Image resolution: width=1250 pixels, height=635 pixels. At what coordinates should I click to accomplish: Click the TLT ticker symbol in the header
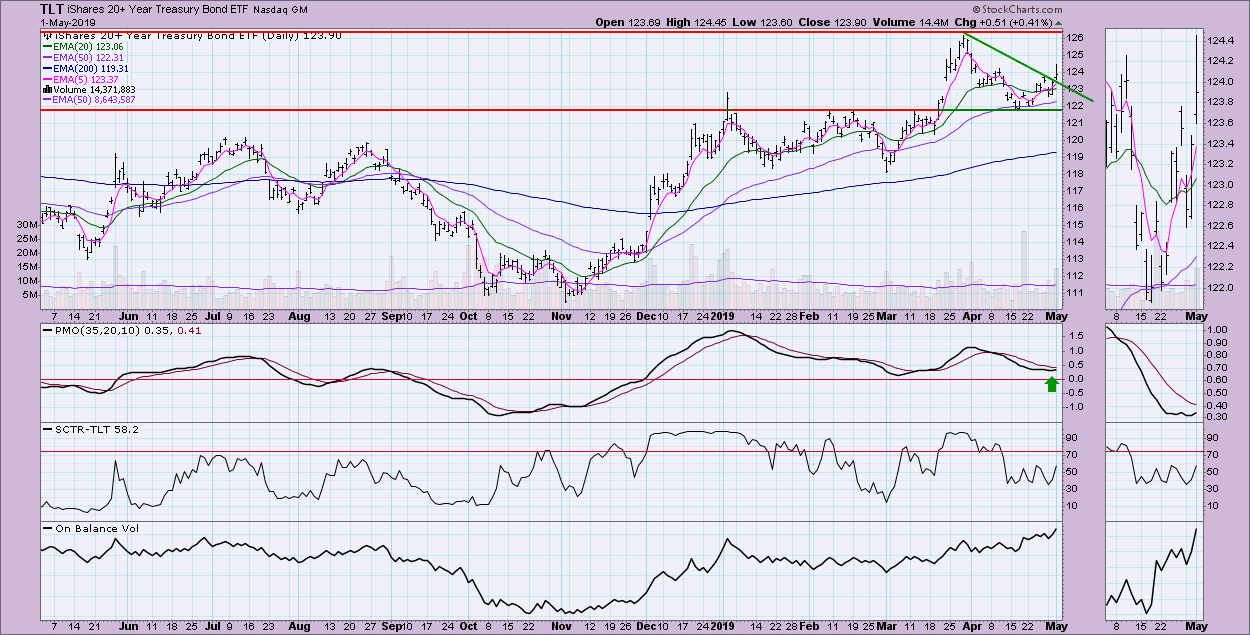tap(54, 9)
